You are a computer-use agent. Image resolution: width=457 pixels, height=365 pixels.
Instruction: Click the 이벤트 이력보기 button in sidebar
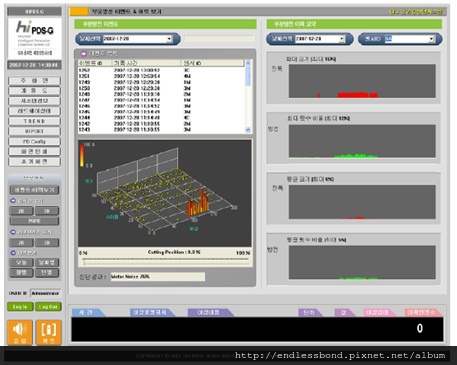pyautogui.click(x=34, y=190)
